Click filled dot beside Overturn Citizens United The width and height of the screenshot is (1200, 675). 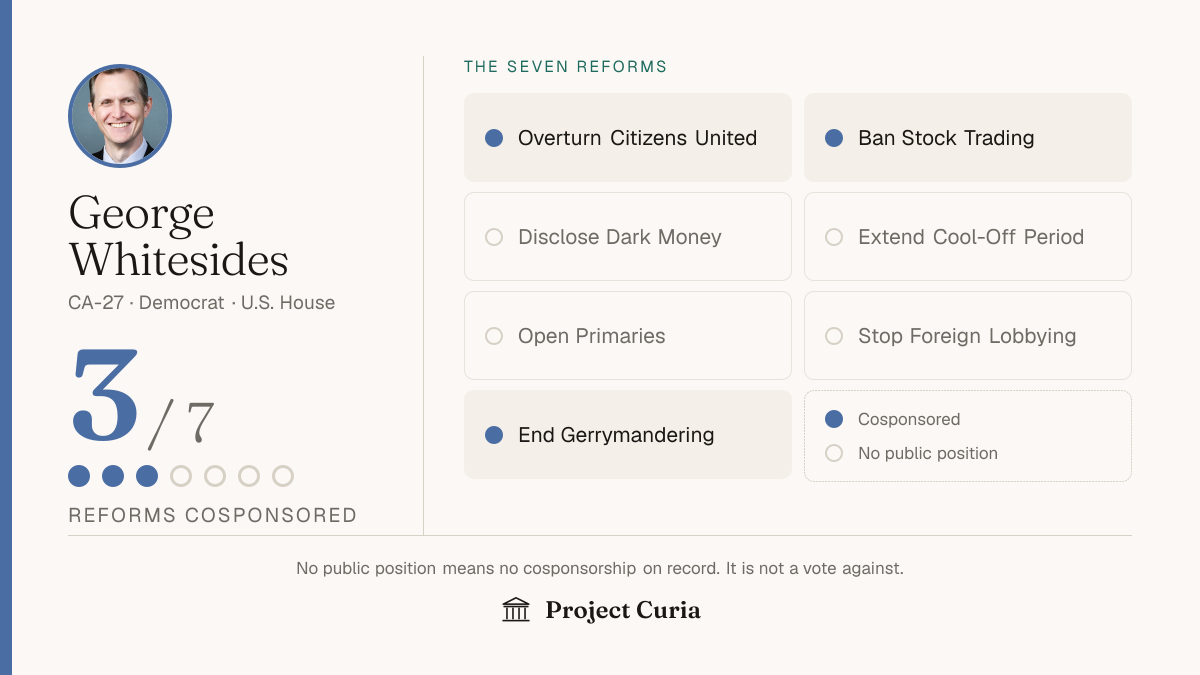494,138
